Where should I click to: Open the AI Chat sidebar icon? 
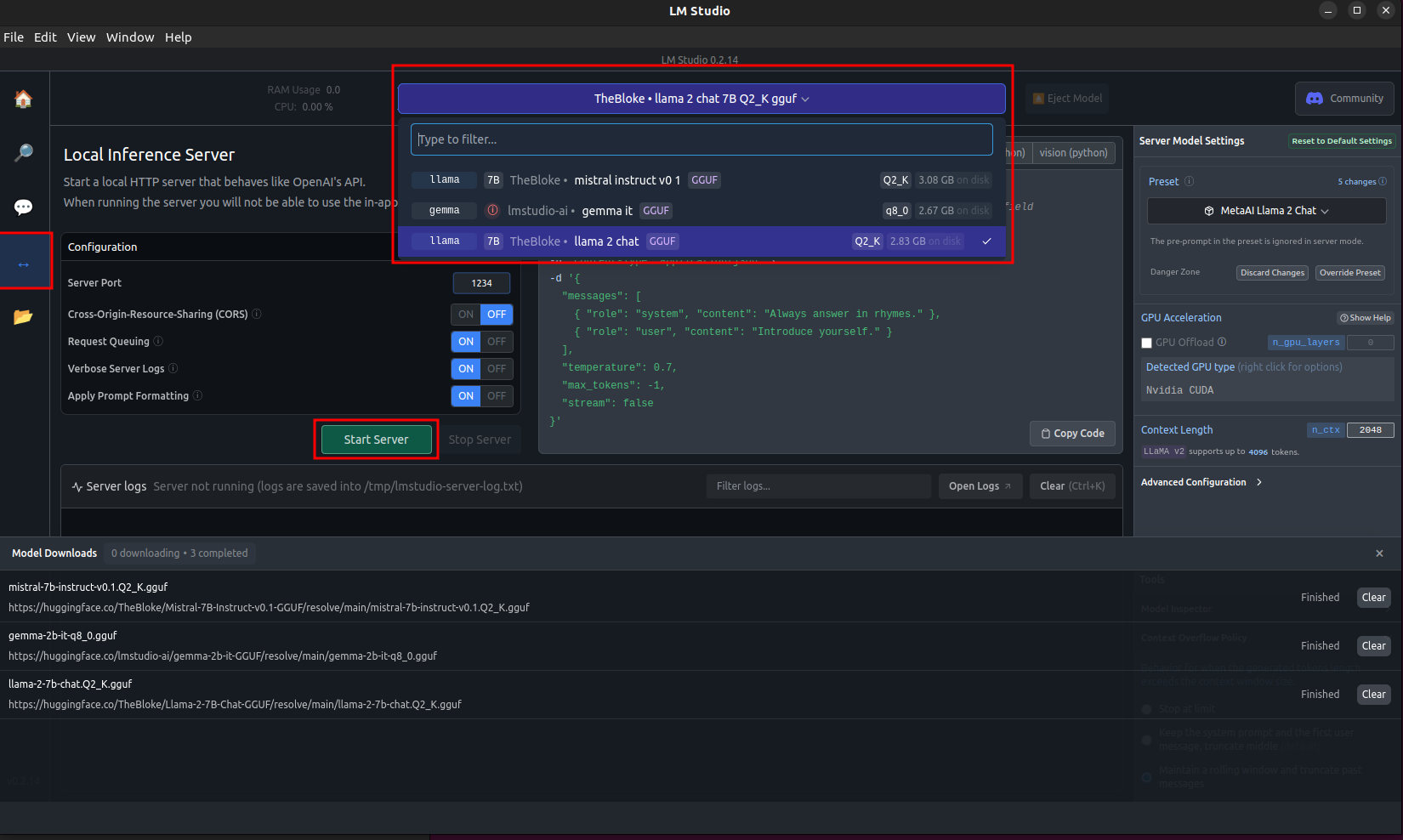[x=24, y=207]
